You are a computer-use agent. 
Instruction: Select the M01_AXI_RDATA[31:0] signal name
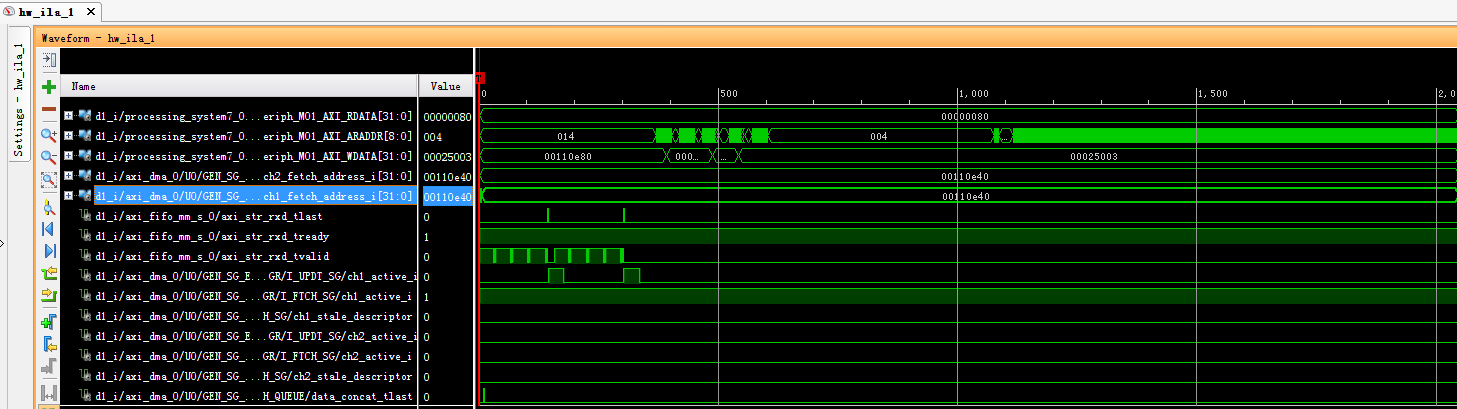[253, 116]
